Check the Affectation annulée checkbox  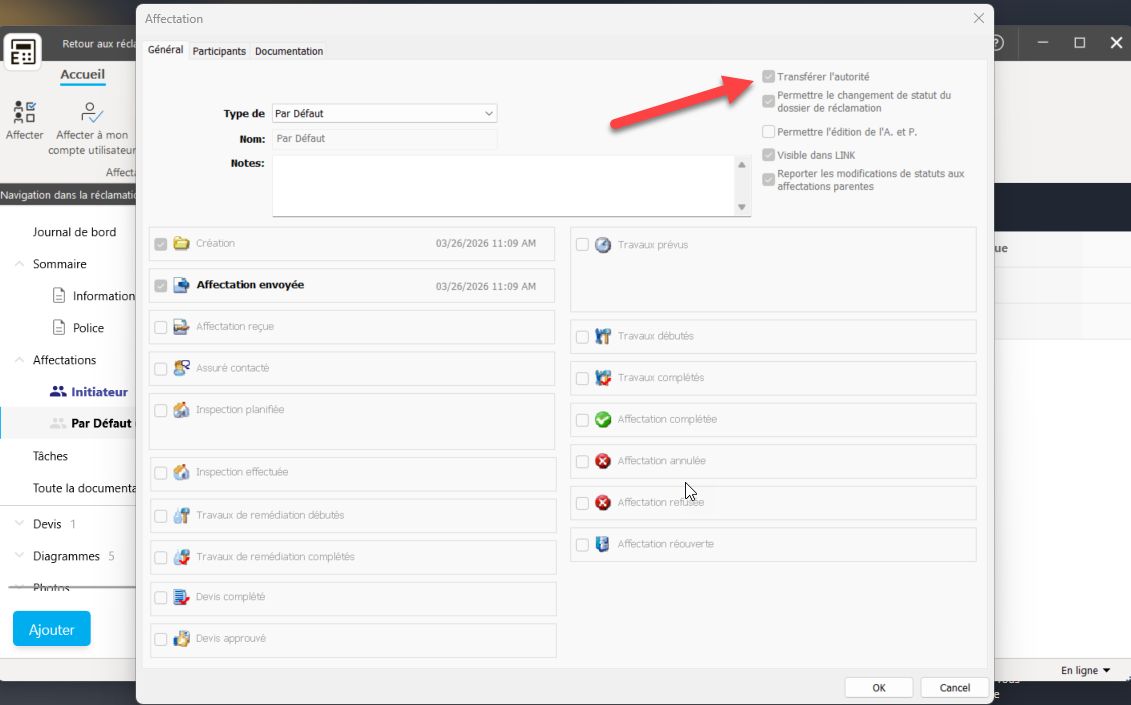coord(582,462)
